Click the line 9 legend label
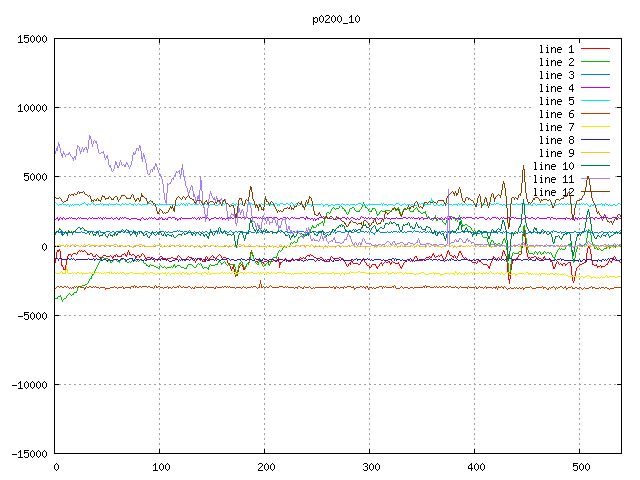640x480 pixels. click(556, 153)
